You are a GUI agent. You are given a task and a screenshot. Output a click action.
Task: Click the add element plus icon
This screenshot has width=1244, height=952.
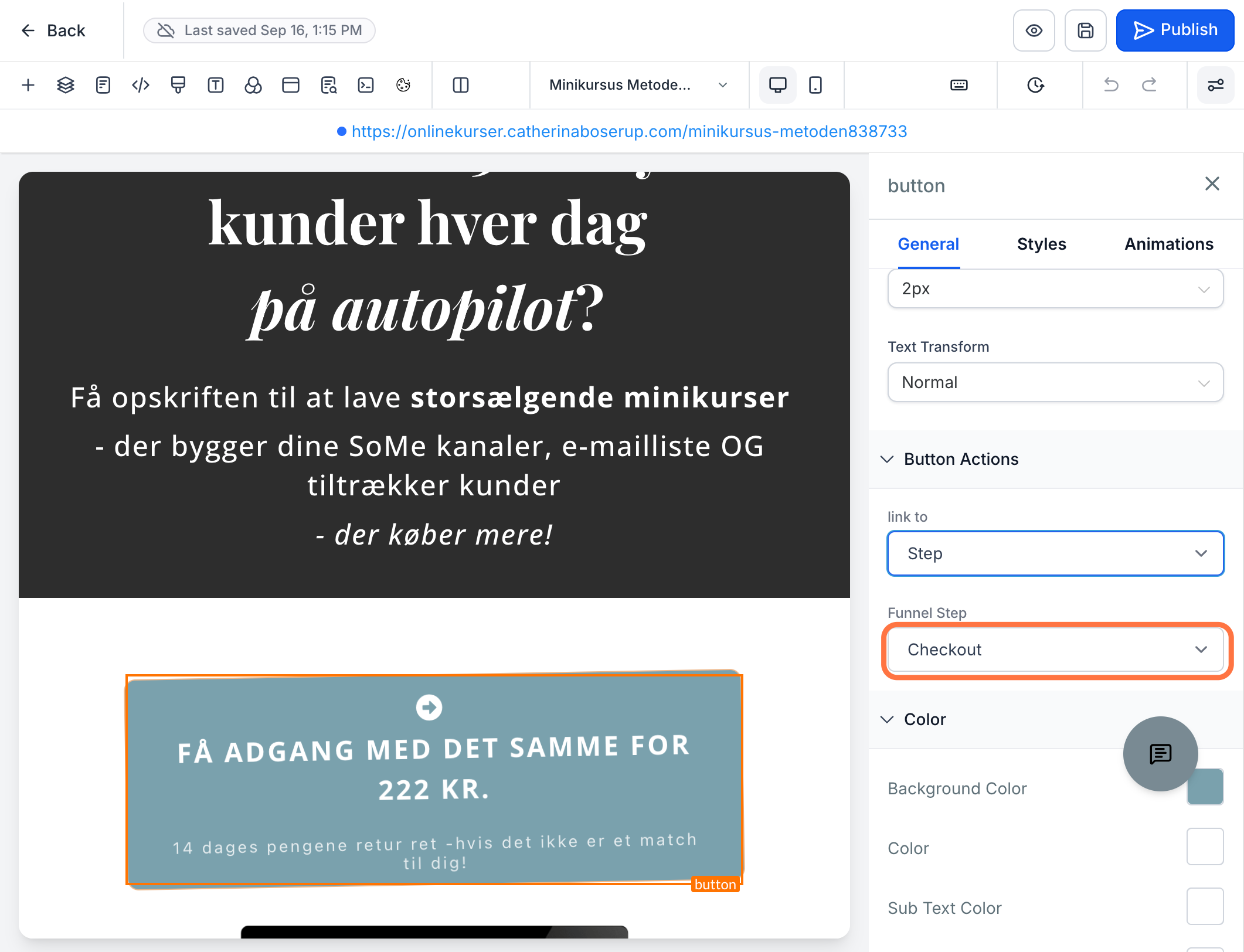(28, 86)
